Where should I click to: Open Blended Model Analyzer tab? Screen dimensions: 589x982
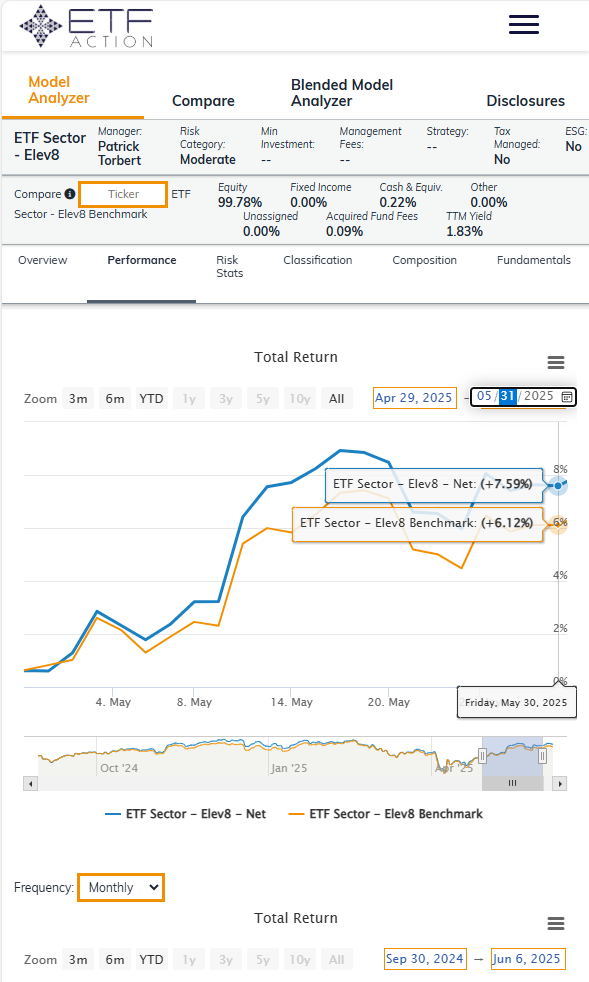coord(341,93)
